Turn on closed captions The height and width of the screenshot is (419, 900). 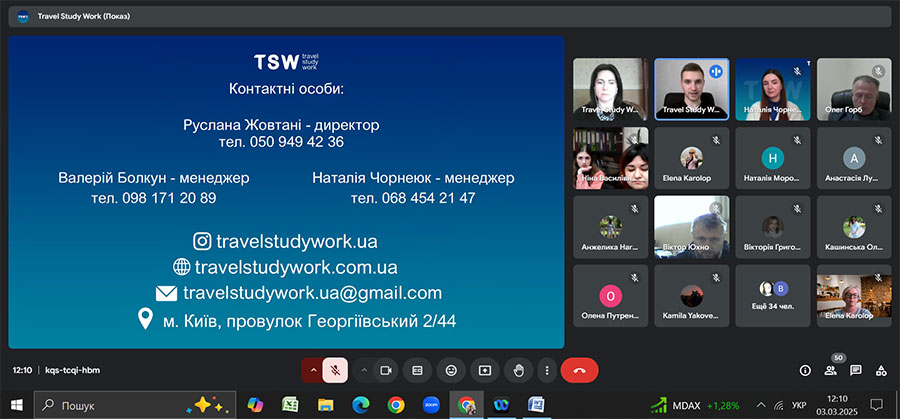click(417, 370)
